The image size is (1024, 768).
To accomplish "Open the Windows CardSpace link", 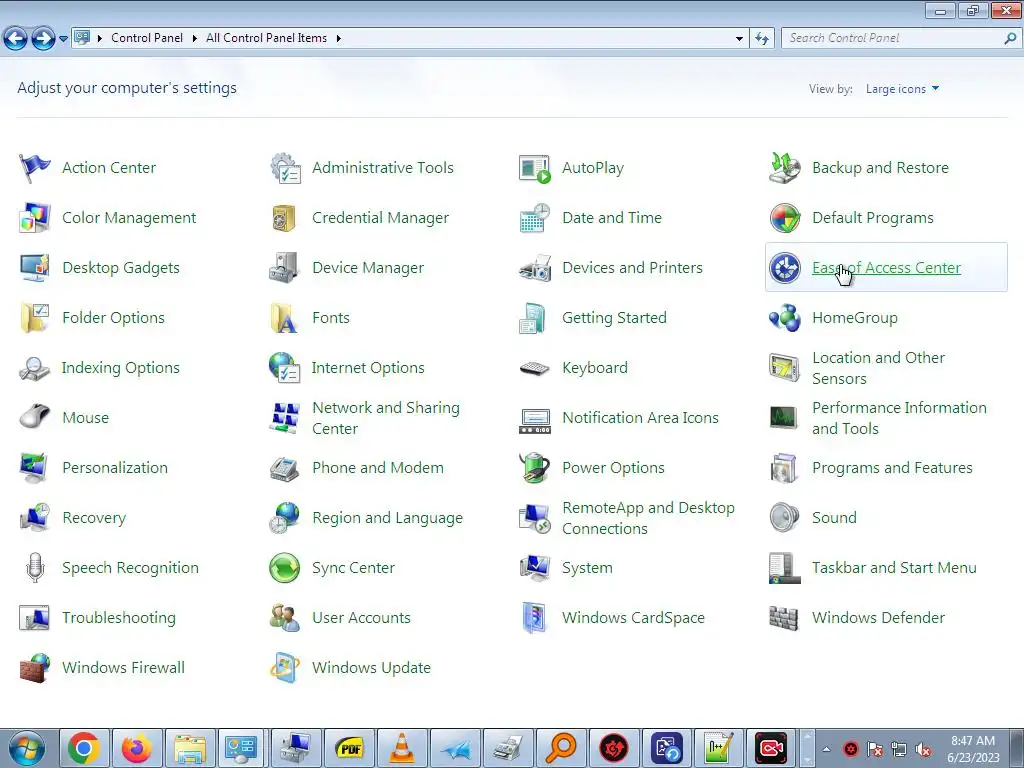I will click(x=633, y=618).
